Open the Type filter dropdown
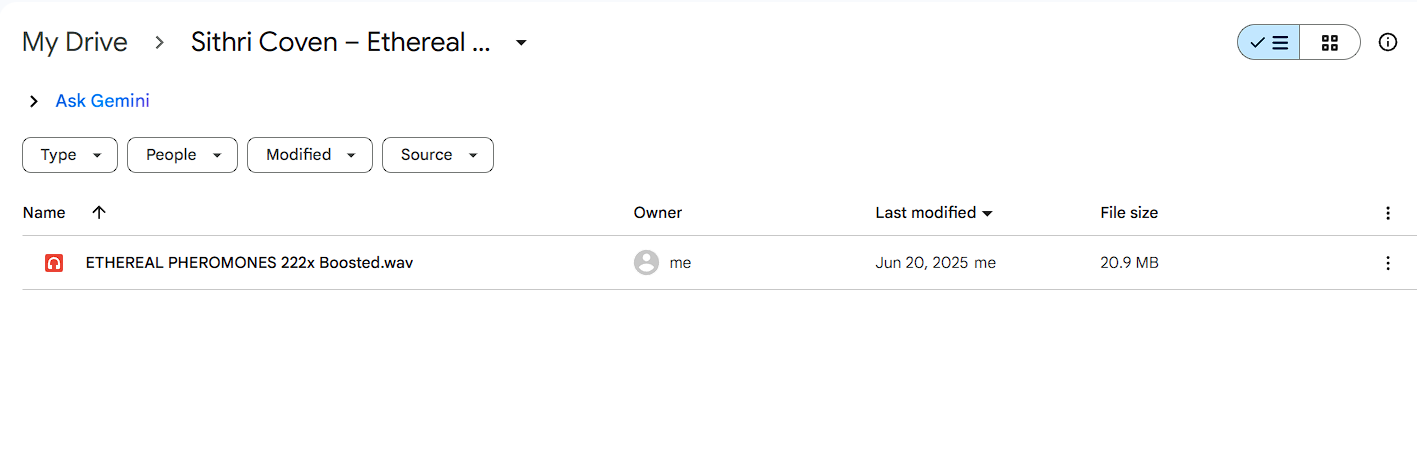Viewport: 1417px width, 452px height. click(70, 155)
